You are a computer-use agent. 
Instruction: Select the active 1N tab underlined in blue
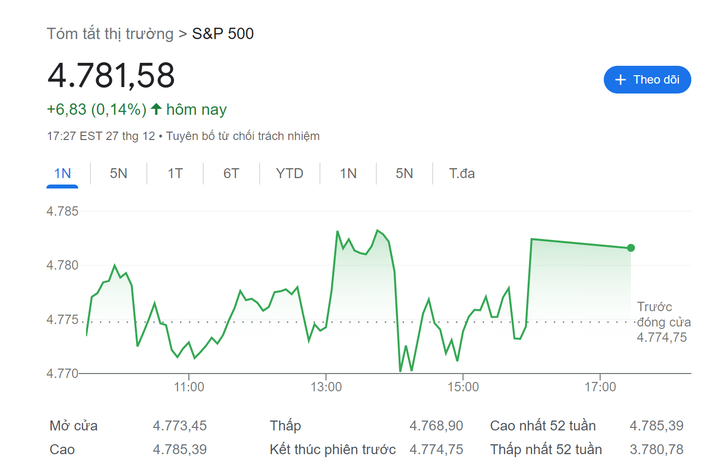(62, 174)
